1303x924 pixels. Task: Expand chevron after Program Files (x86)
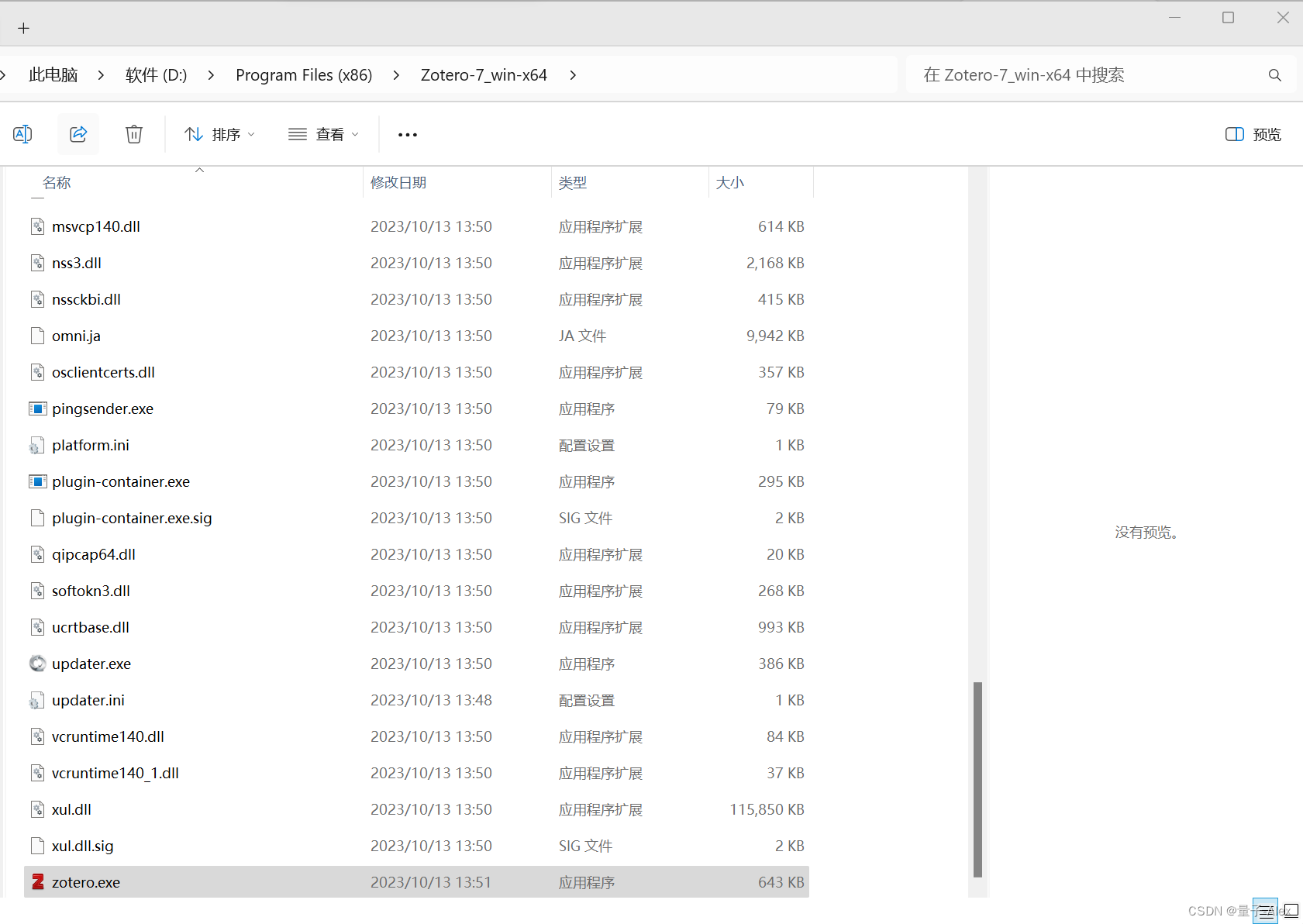point(396,75)
